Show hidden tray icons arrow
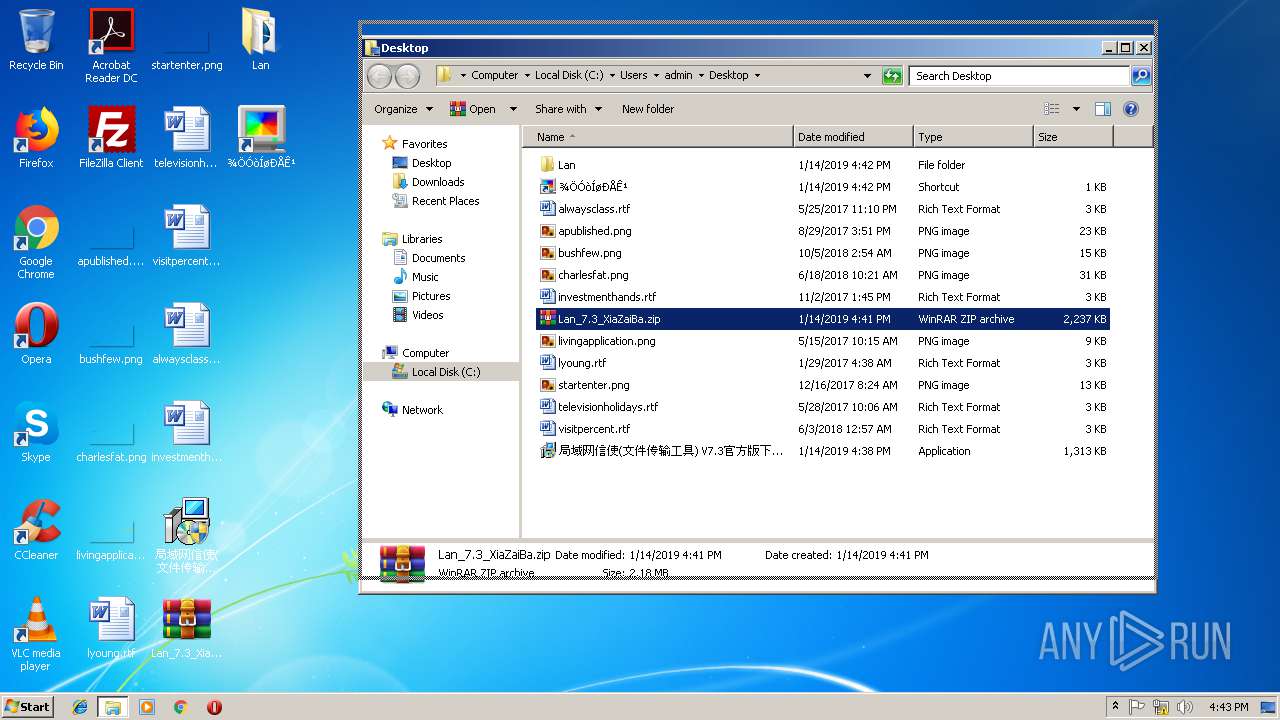 pyautogui.click(x=1115, y=706)
